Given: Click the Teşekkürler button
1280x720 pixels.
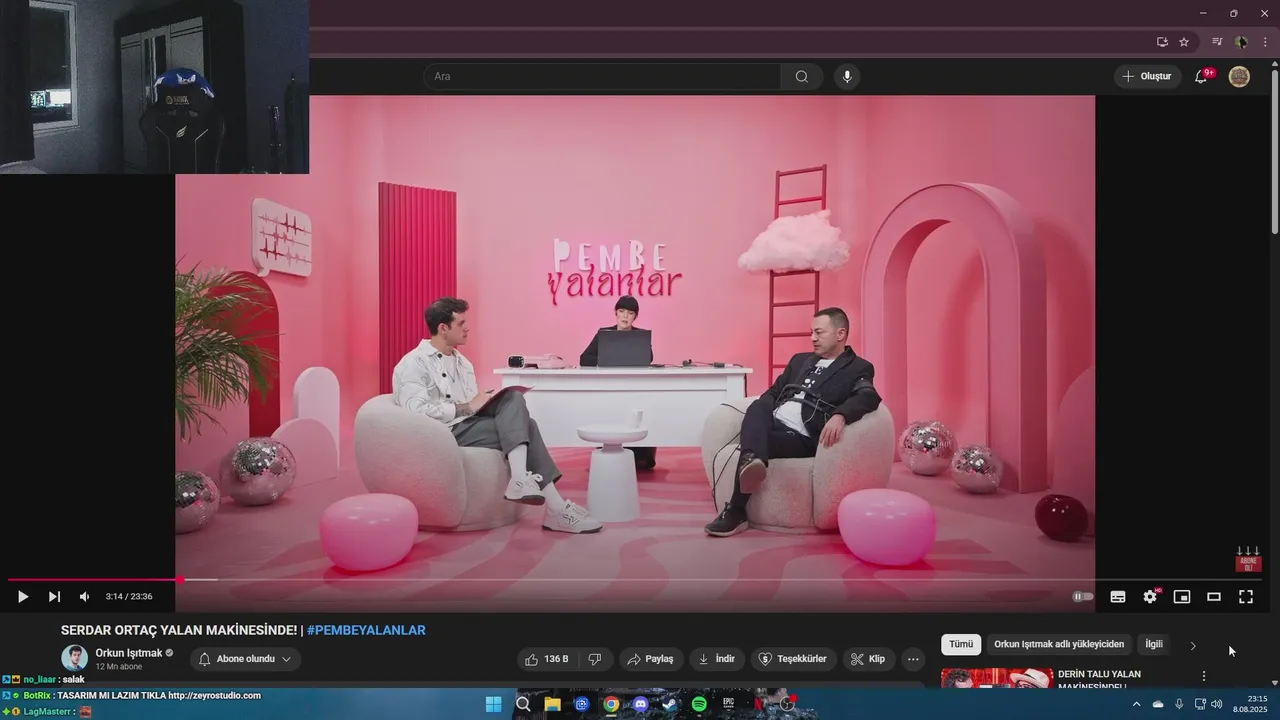Looking at the screenshot, I should (793, 659).
